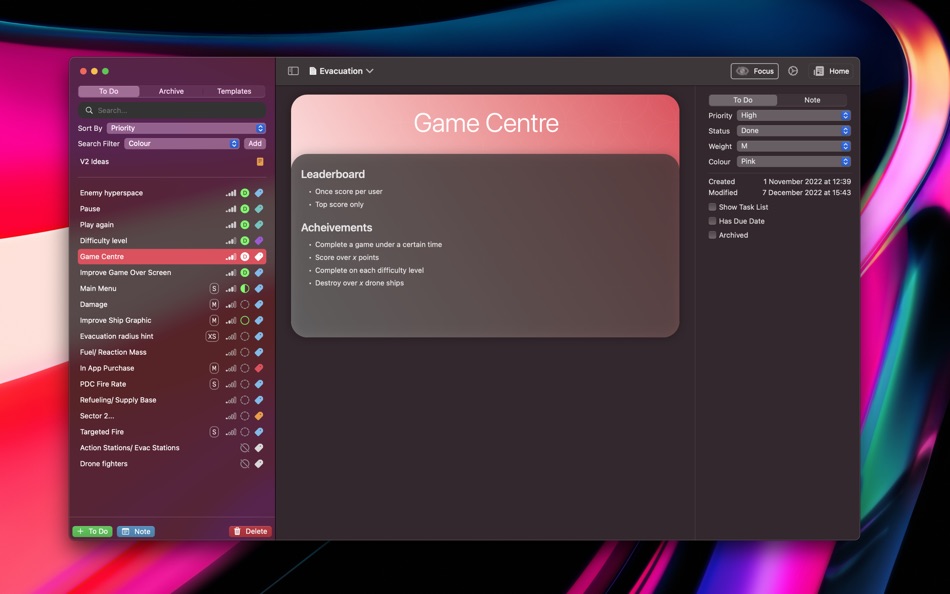
Task: Select the inspector Note tab
Action: click(x=812, y=100)
